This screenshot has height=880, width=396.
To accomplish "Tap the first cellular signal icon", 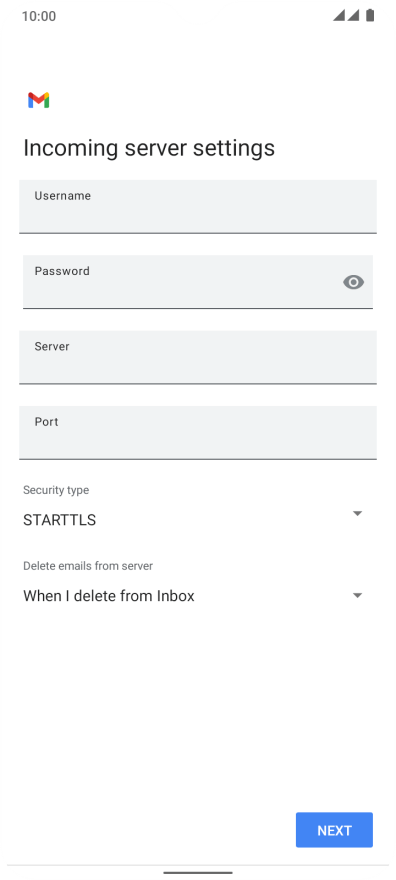I will (x=339, y=16).
